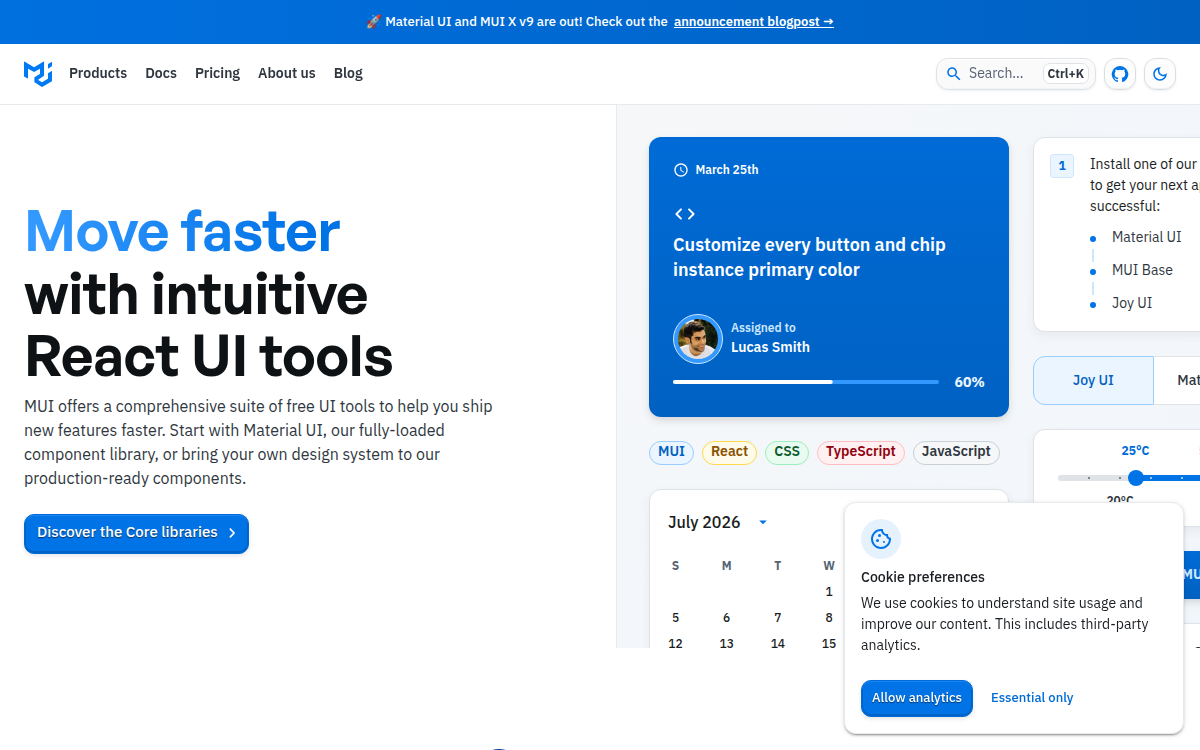Switch to the Joy UI tab

(1093, 380)
